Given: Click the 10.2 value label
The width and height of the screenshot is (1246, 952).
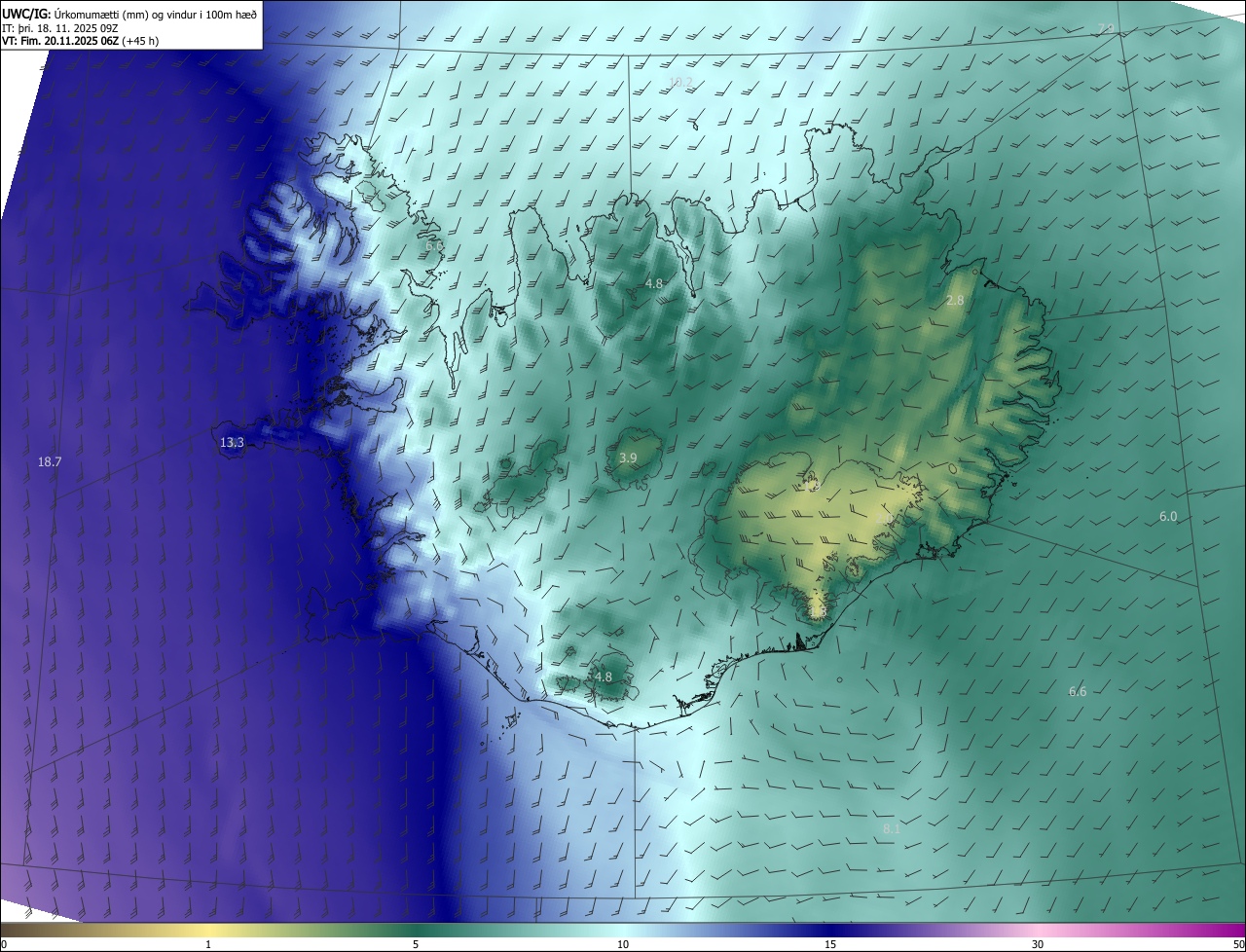Looking at the screenshot, I should tap(680, 83).
